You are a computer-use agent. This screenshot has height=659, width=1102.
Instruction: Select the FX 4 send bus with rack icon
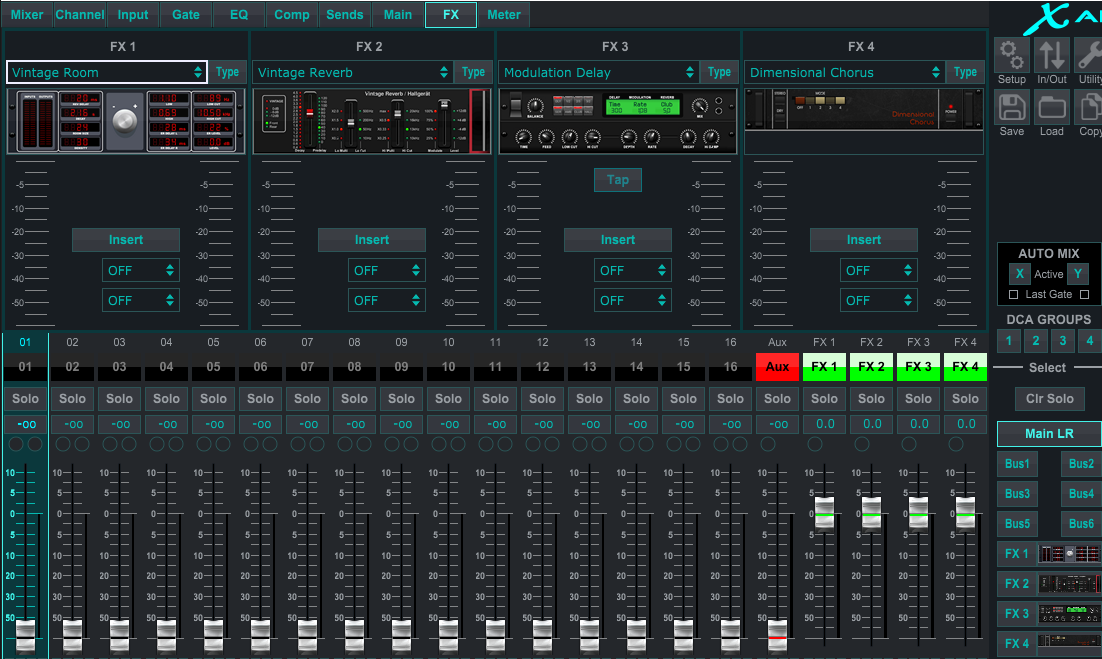[x=1049, y=643]
